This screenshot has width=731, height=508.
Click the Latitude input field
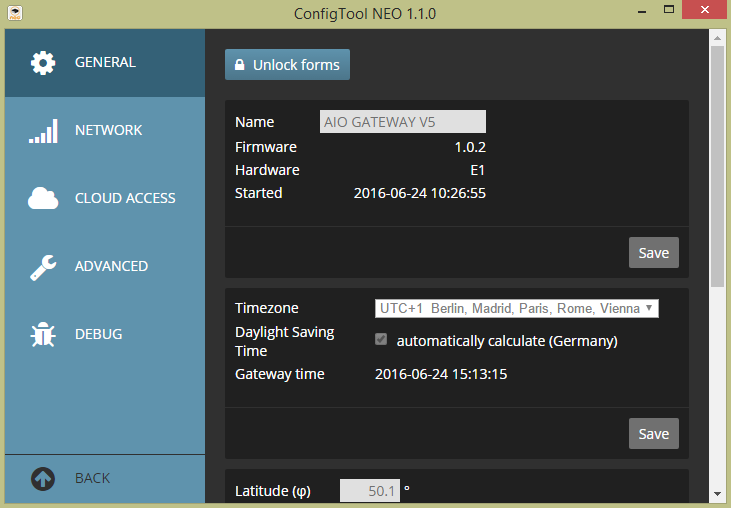pos(370,491)
